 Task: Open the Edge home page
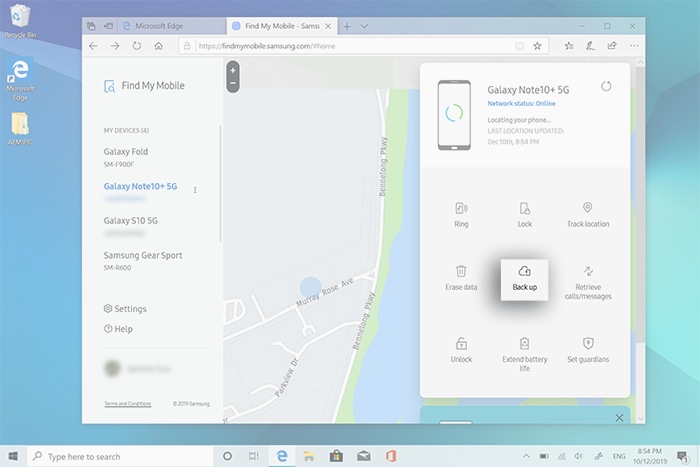click(x=158, y=46)
